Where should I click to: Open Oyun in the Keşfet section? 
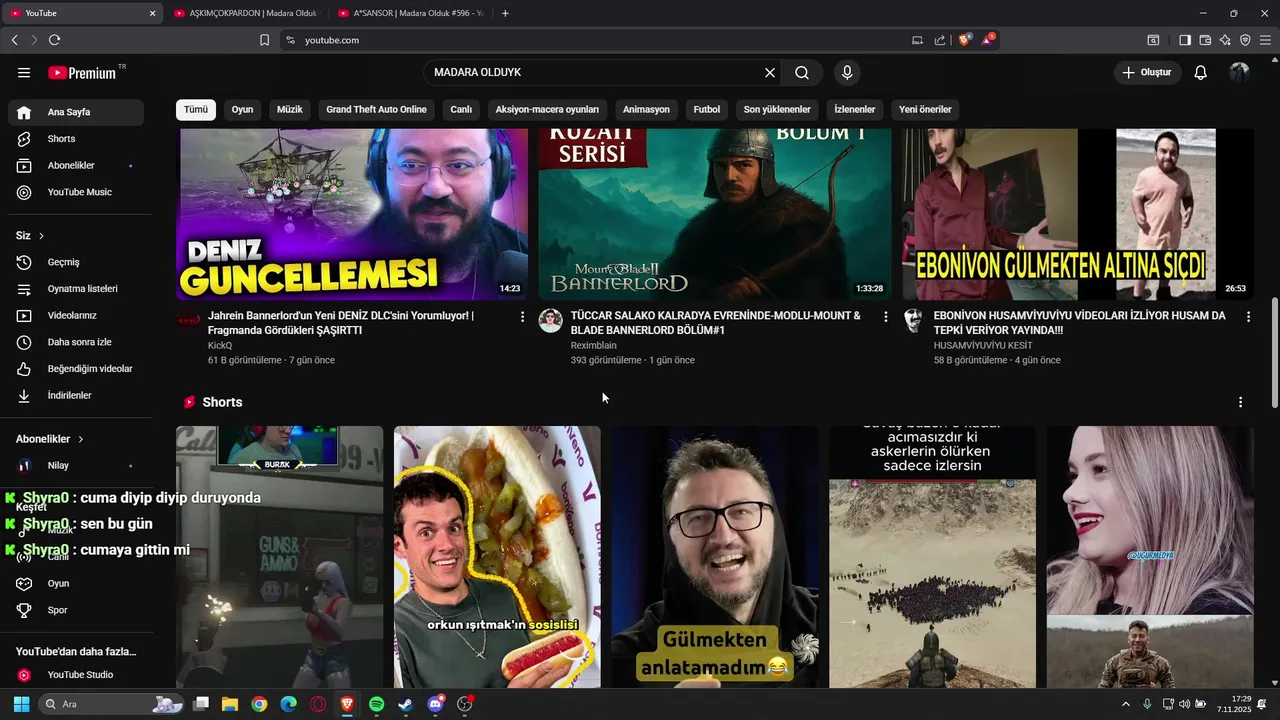(76, 583)
